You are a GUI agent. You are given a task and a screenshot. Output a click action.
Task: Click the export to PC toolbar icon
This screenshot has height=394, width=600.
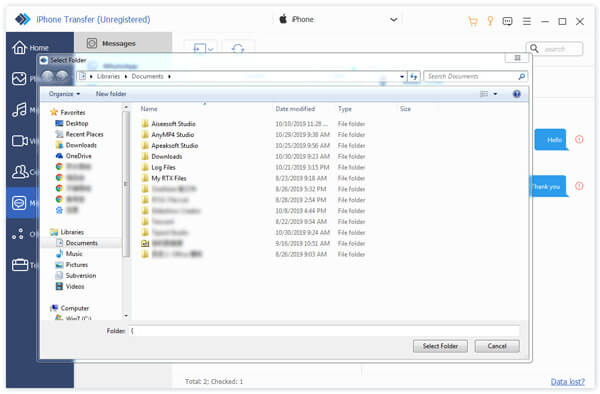coord(199,49)
